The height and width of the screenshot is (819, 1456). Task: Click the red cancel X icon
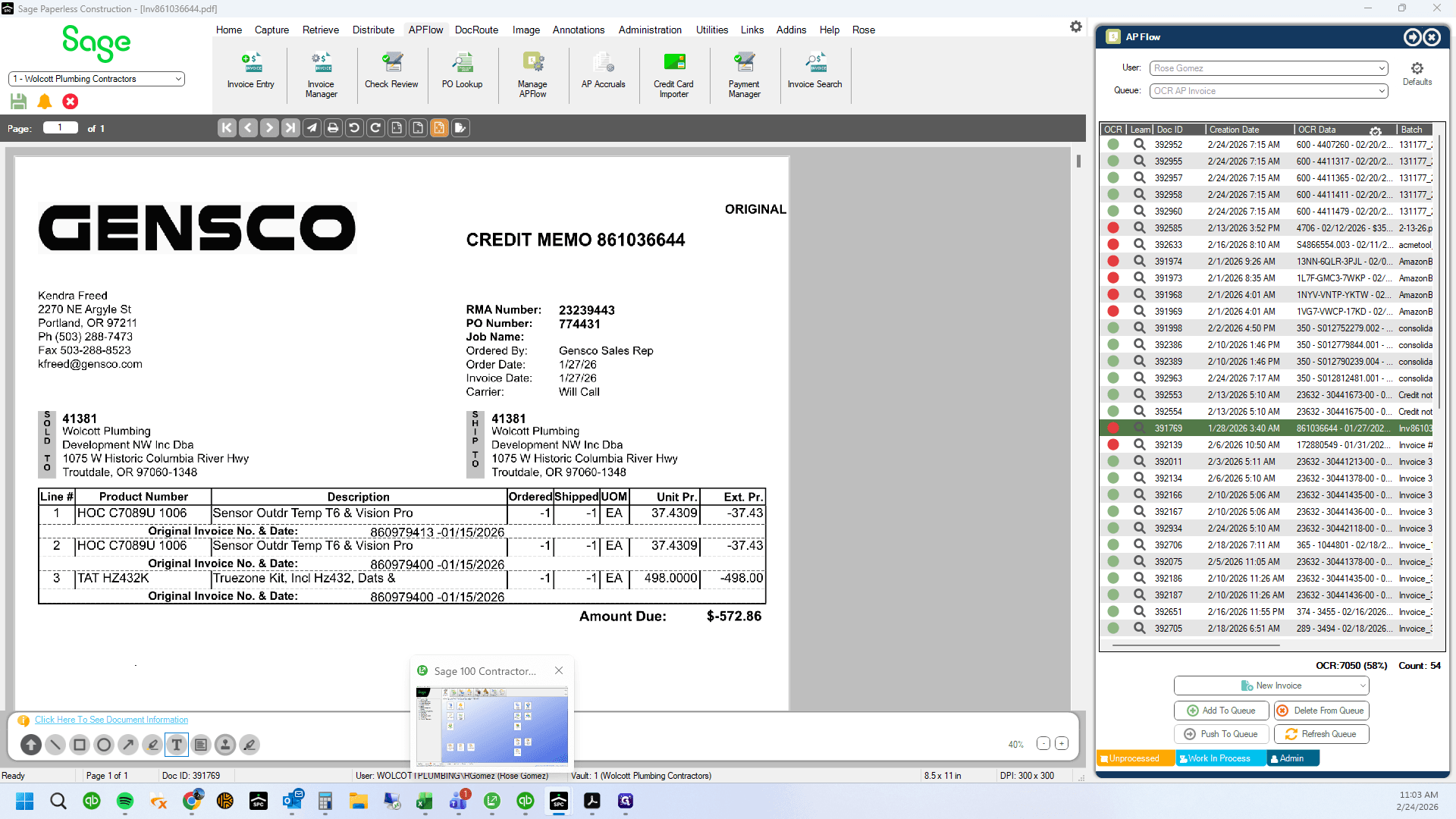pos(71,102)
